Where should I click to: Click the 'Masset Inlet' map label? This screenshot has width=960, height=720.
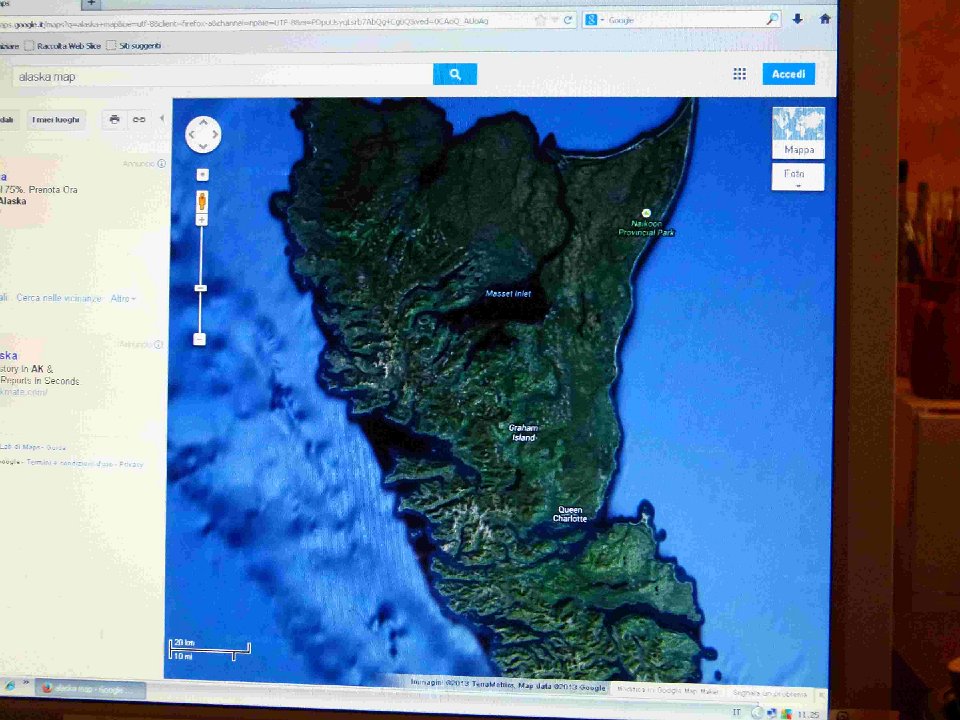click(508, 294)
